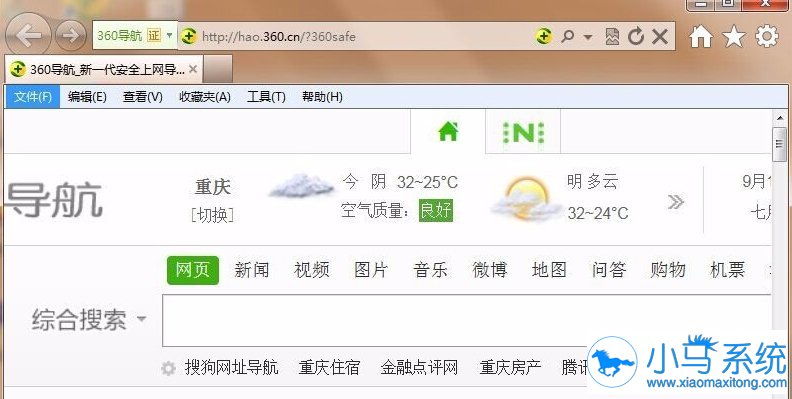Select the 视频 search tab

[312, 270]
